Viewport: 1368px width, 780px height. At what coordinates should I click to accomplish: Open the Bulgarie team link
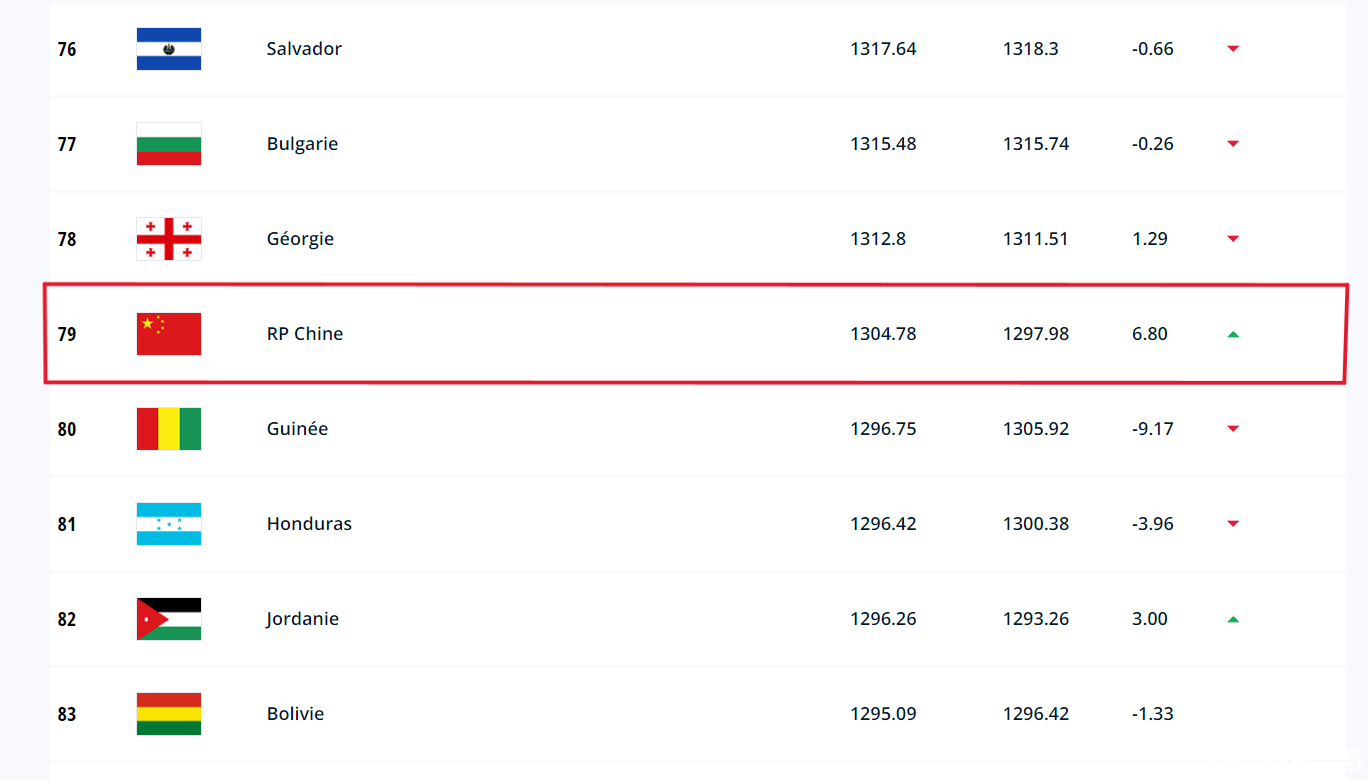(x=302, y=144)
